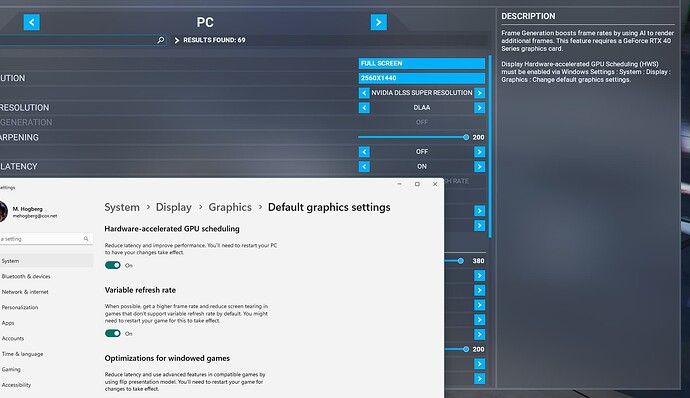Open the 2560X1440 resolution dropdown
The width and height of the screenshot is (690, 398).
pos(422,78)
